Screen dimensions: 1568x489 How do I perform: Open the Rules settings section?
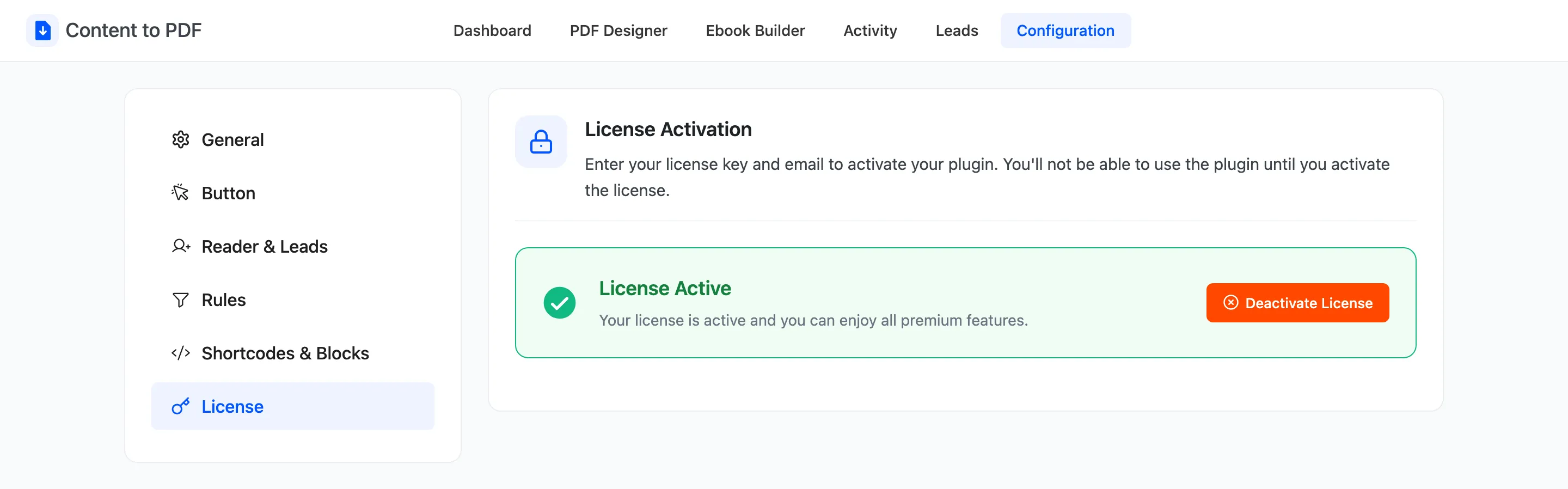293,300
